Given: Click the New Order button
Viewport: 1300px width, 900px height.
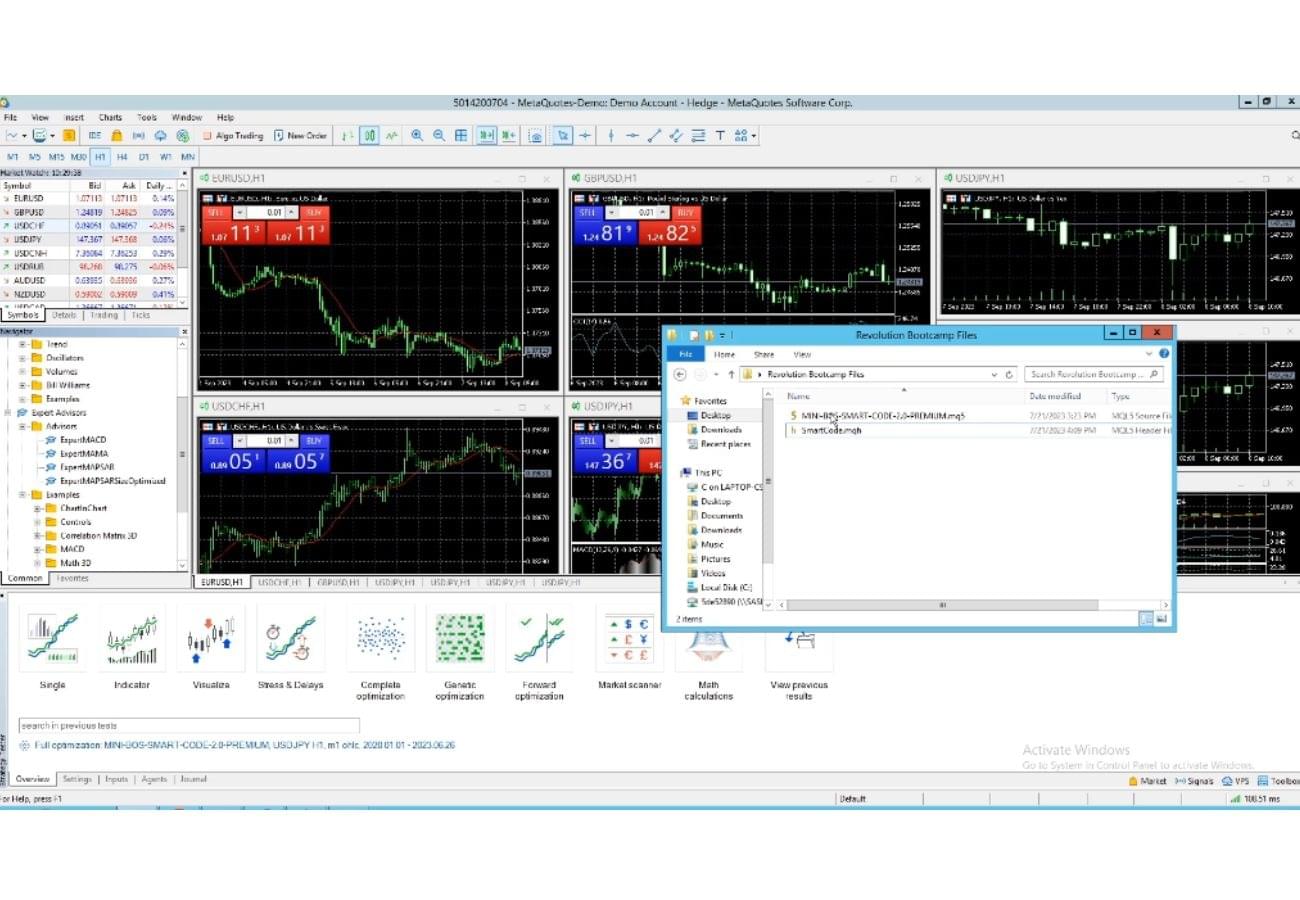Looking at the screenshot, I should tap(300, 136).
